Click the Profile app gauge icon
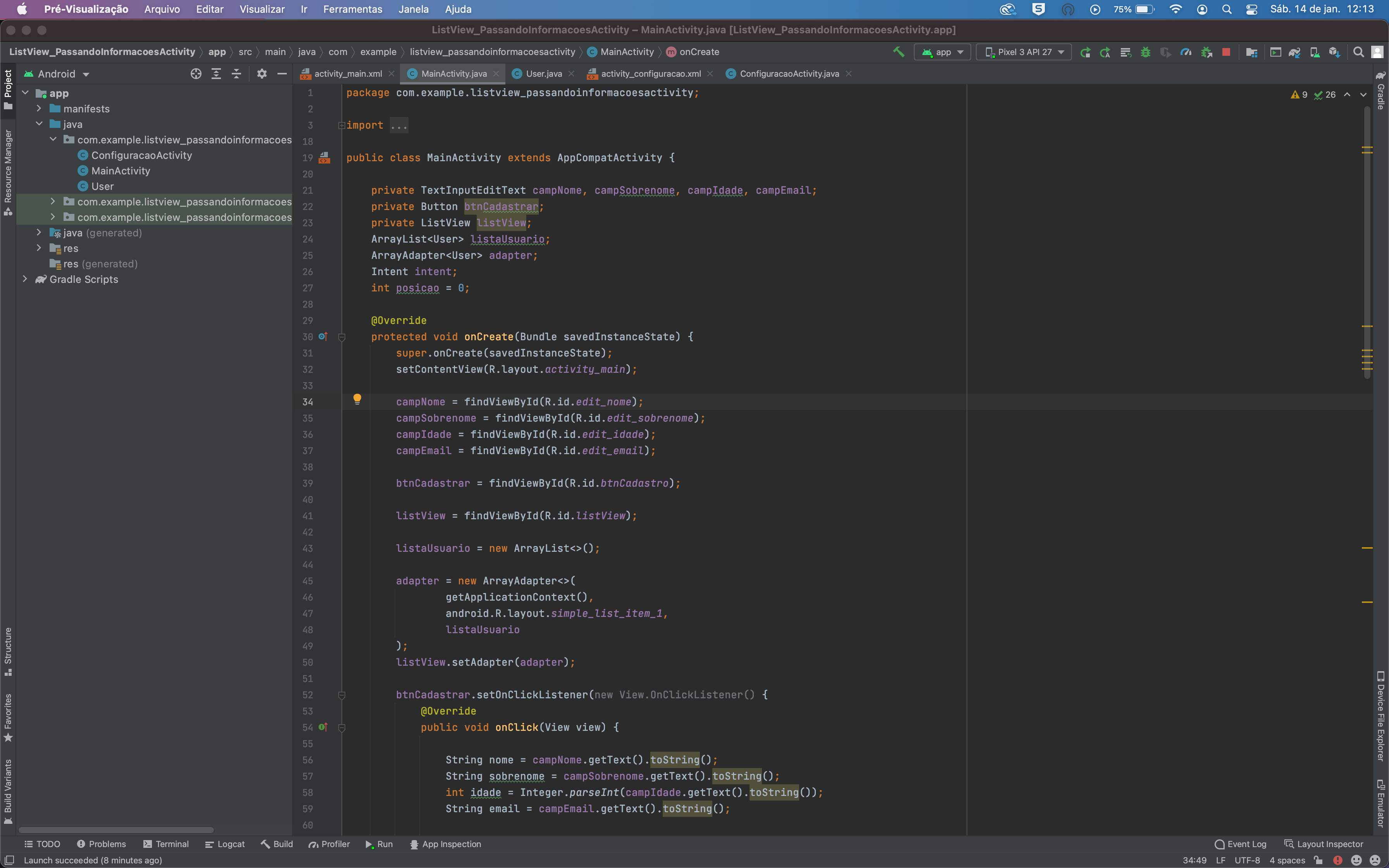 tap(1186, 52)
